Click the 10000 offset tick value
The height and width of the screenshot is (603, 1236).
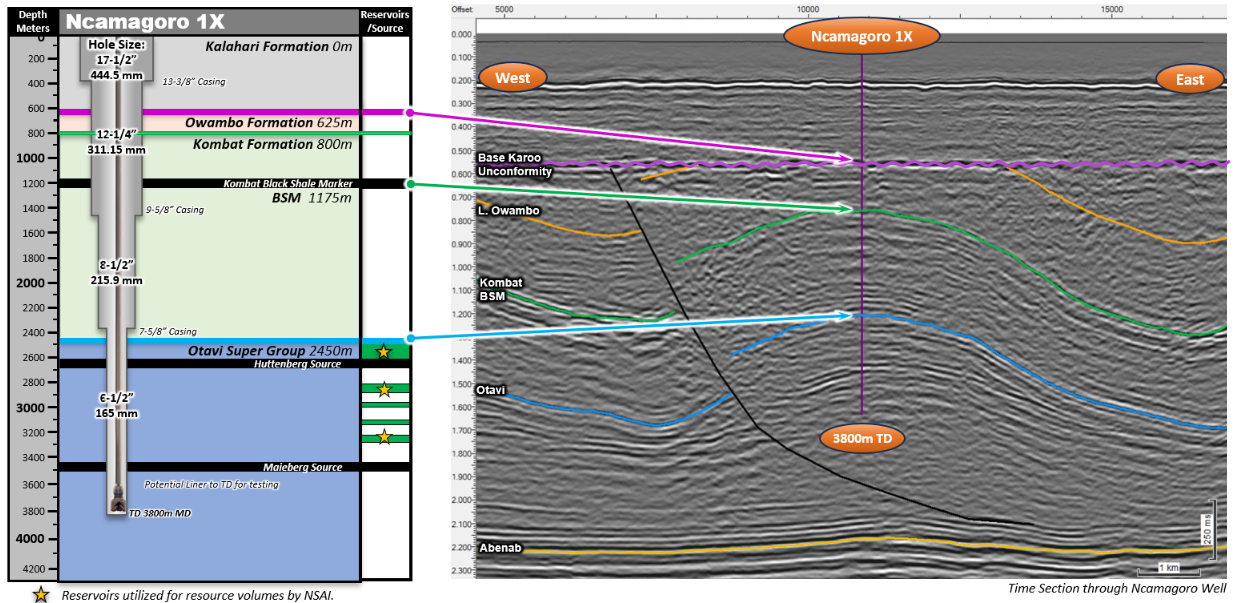[x=808, y=8]
